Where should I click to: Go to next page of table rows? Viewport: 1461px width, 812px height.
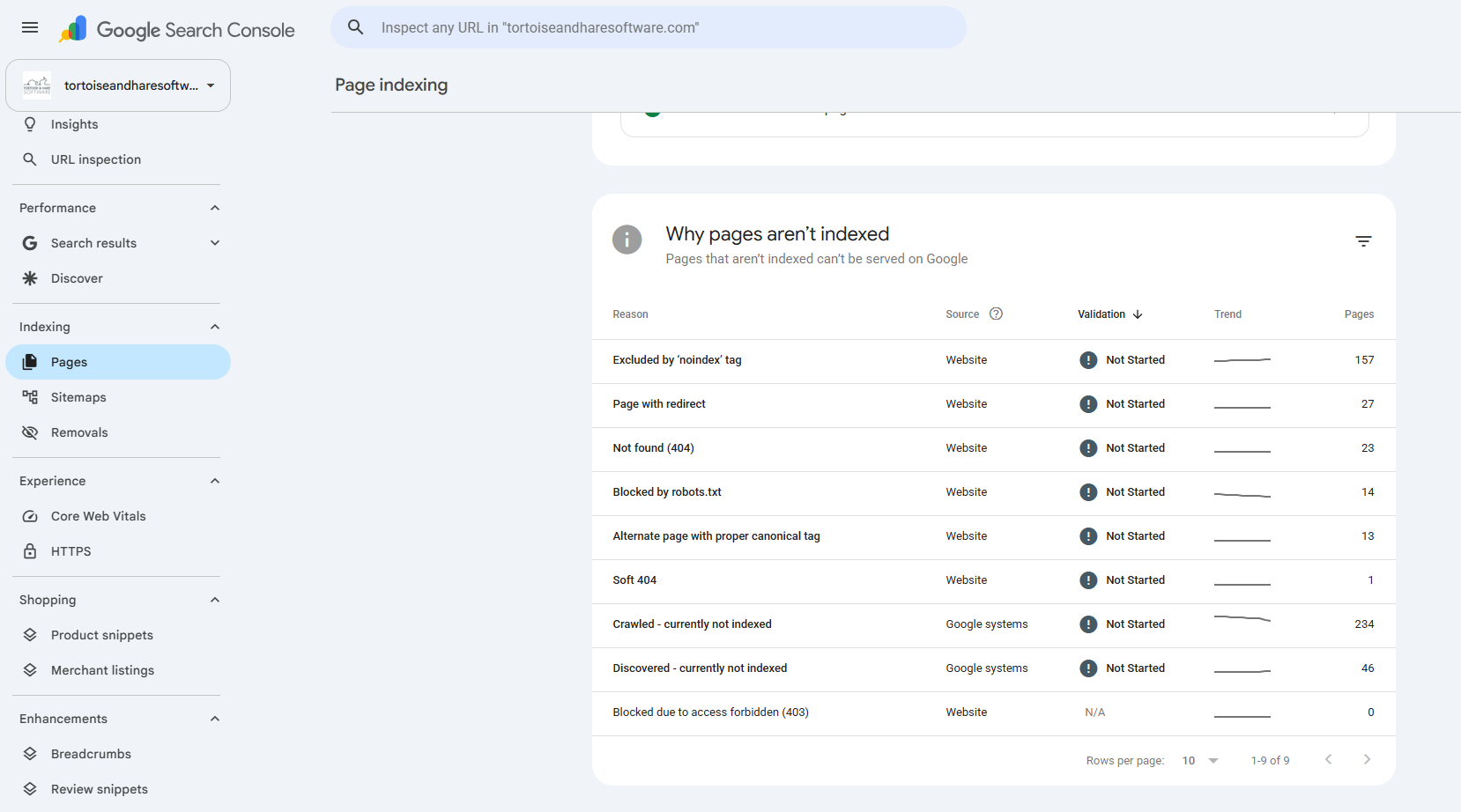[1367, 759]
